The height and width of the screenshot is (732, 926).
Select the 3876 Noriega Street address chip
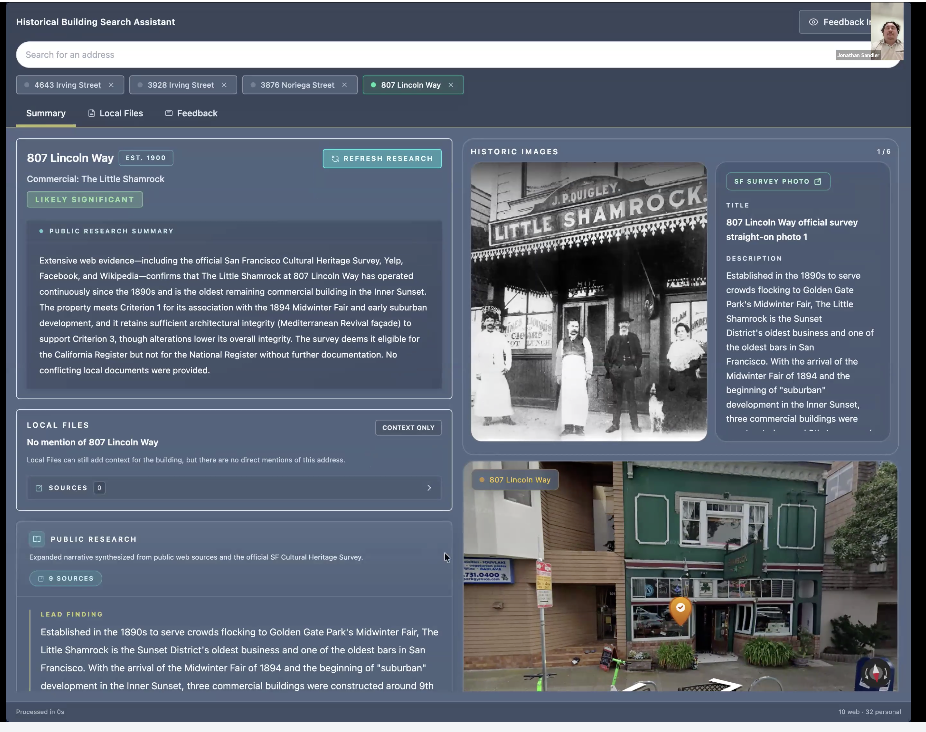pyautogui.click(x=299, y=85)
